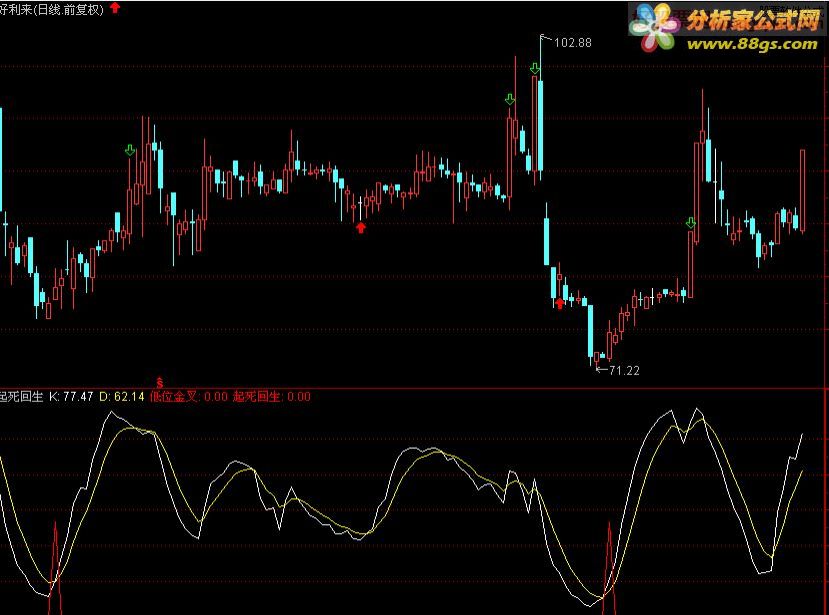Select the earliest green down arrow on the chart
This screenshot has height=615, width=829.
[130, 151]
